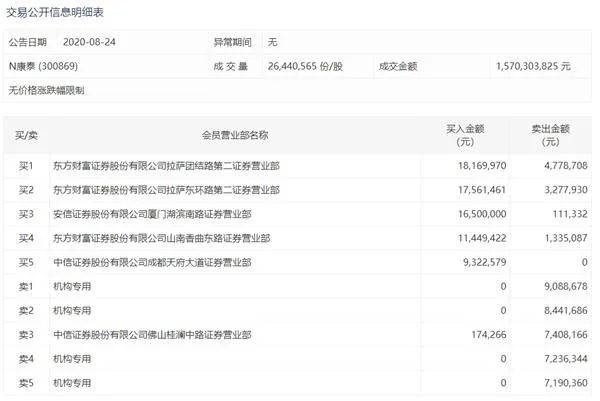Screen dimensions: 600x401
Task: Select 机构专用 in the 卖5 row
Action: click(x=72, y=383)
